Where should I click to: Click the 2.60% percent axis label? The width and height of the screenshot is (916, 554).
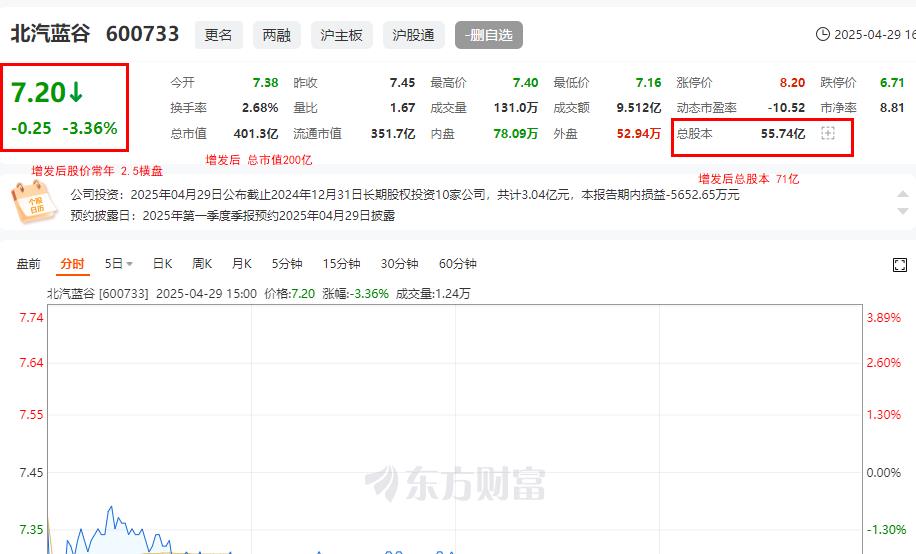point(884,363)
